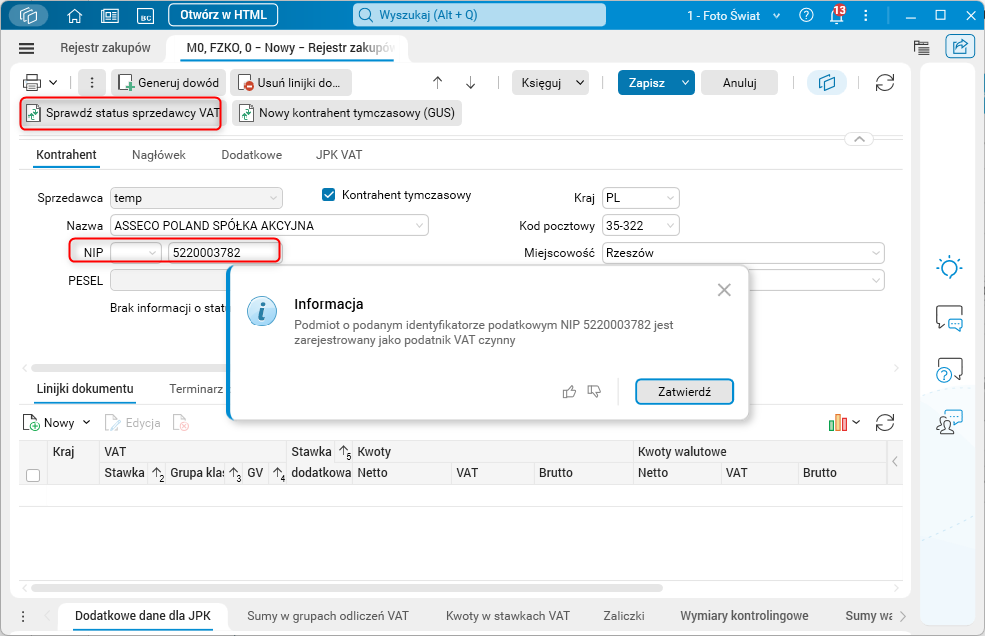Open Terminarz tab

pyautogui.click(x=196, y=389)
